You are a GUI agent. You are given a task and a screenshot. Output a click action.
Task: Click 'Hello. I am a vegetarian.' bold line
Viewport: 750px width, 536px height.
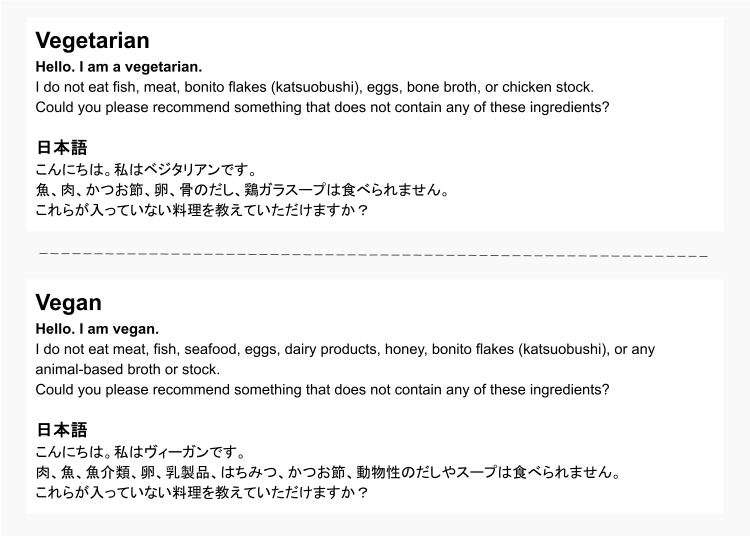(119, 67)
